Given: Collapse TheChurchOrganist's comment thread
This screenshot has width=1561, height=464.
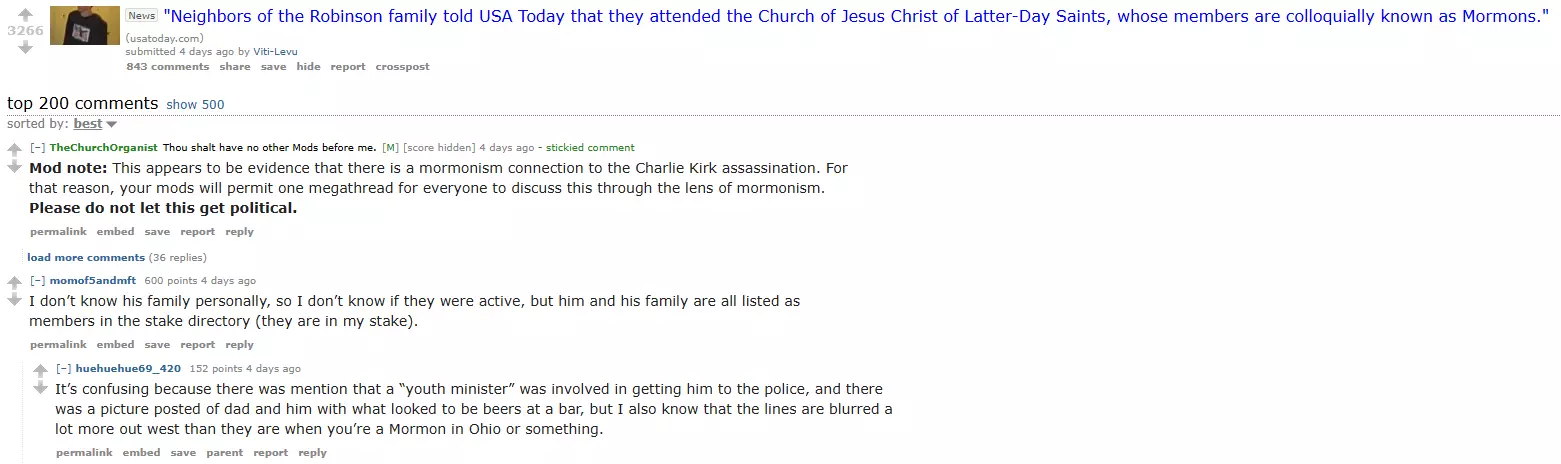Looking at the screenshot, I should [37, 148].
